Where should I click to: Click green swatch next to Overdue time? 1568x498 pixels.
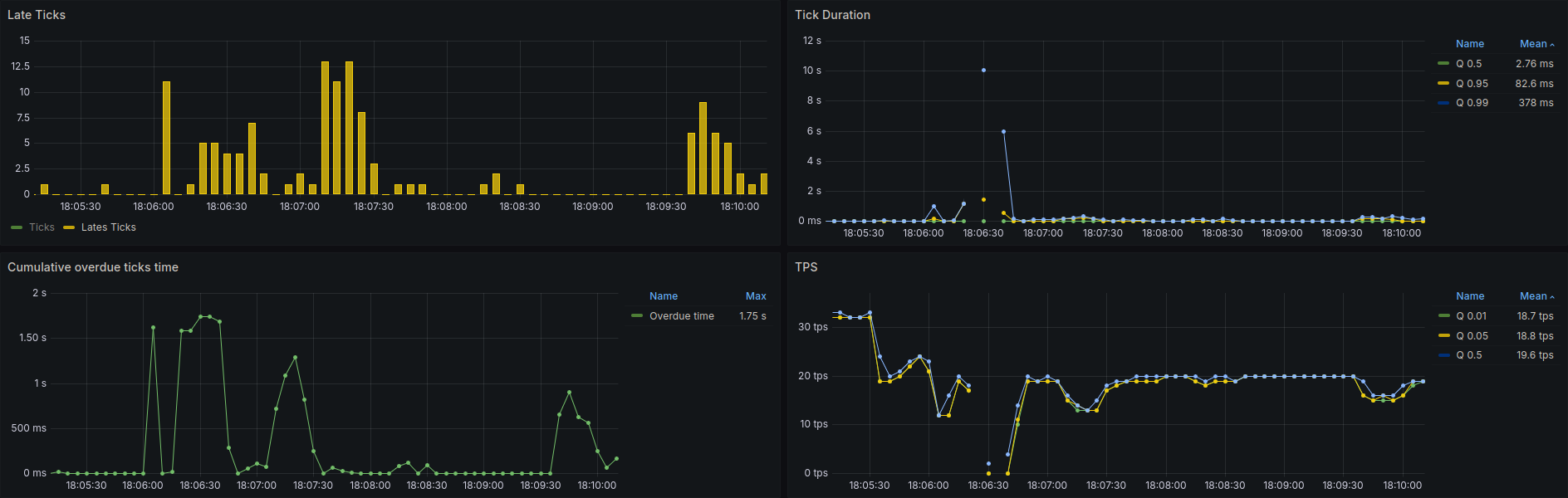(637, 316)
